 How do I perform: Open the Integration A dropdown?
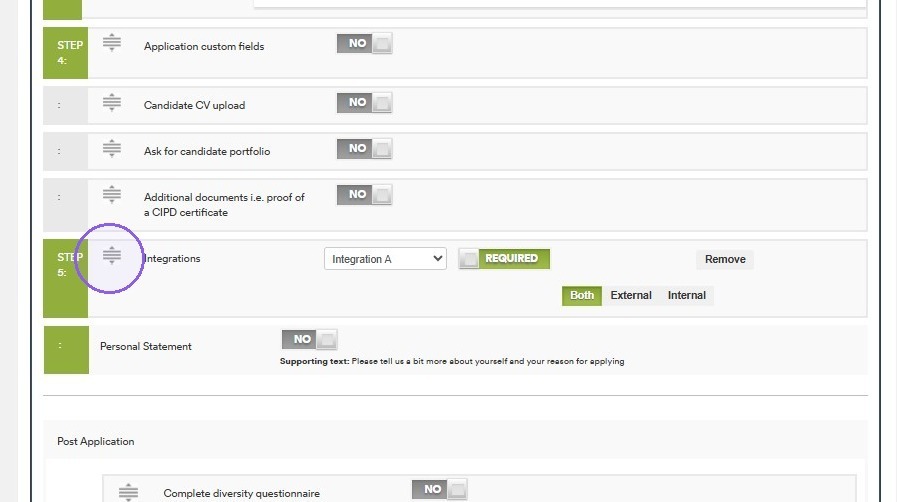(x=385, y=259)
